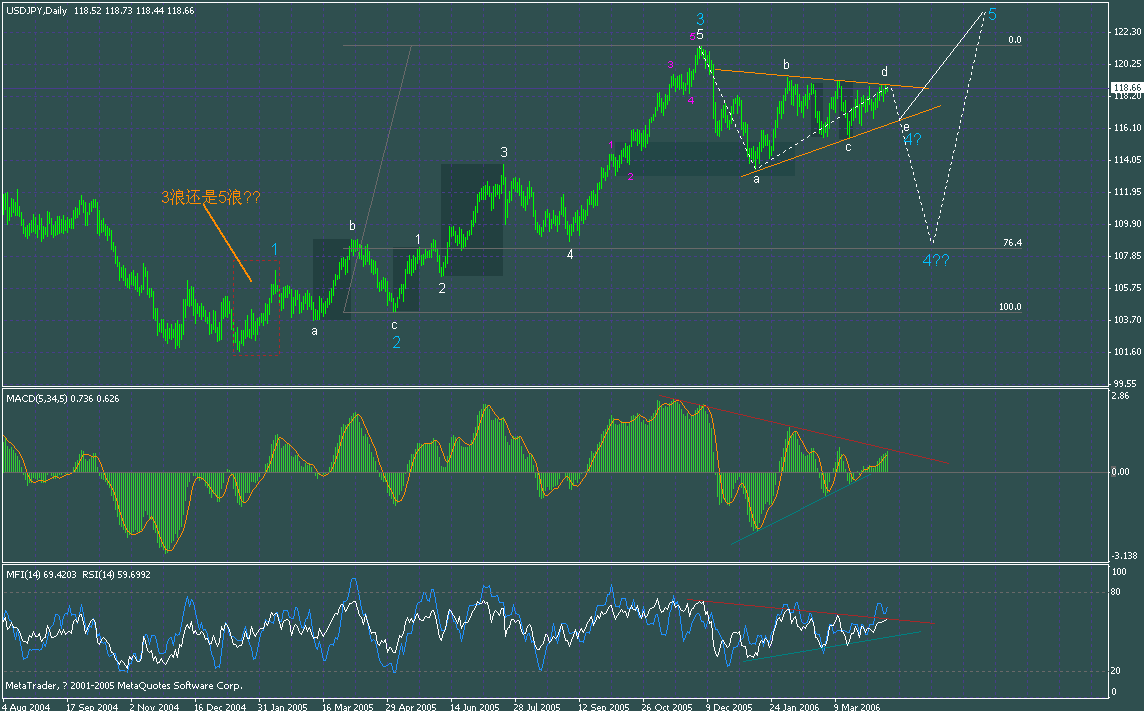Image resolution: width=1144 pixels, height=711 pixels.
Task: Select the 100.0 Fibonacci level label
Action: click(x=1010, y=308)
